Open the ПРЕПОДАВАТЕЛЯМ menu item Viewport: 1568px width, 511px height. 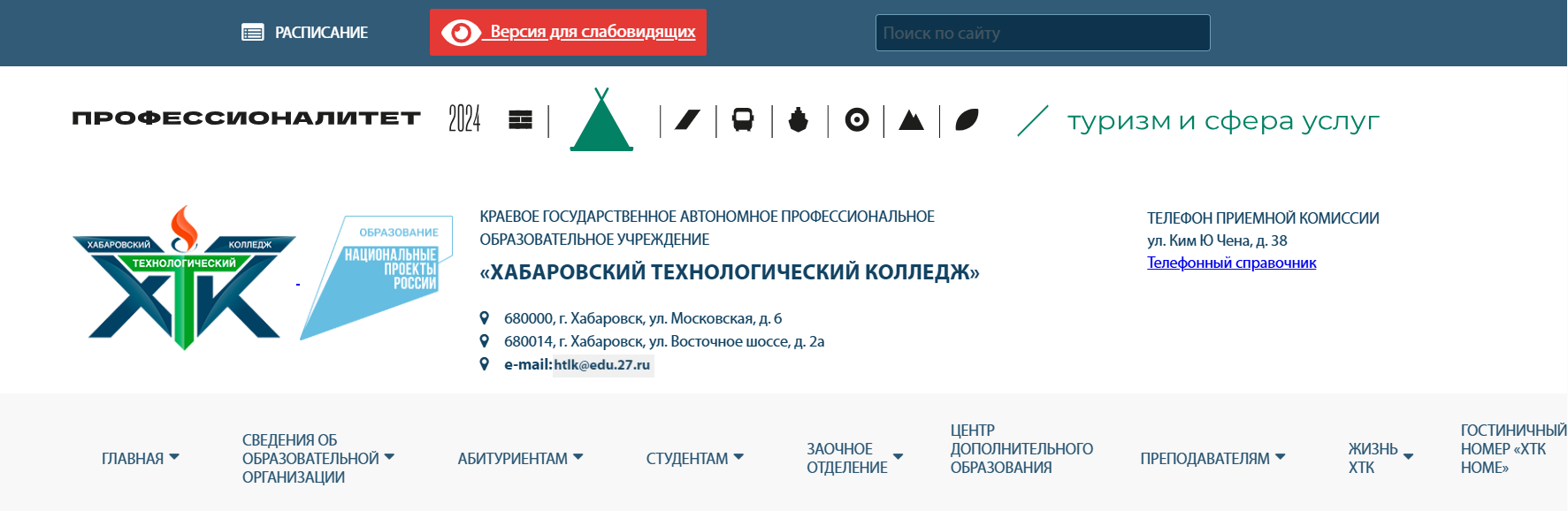click(x=1205, y=459)
